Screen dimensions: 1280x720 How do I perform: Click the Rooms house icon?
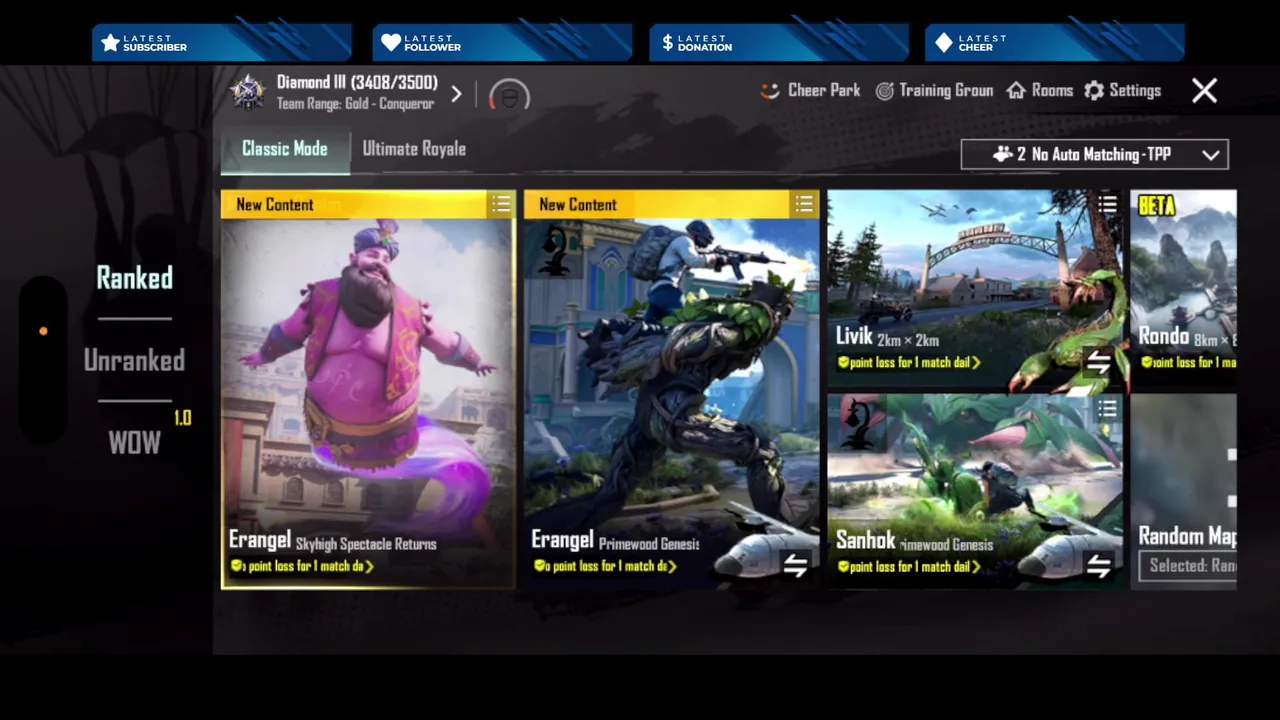pos(1016,91)
